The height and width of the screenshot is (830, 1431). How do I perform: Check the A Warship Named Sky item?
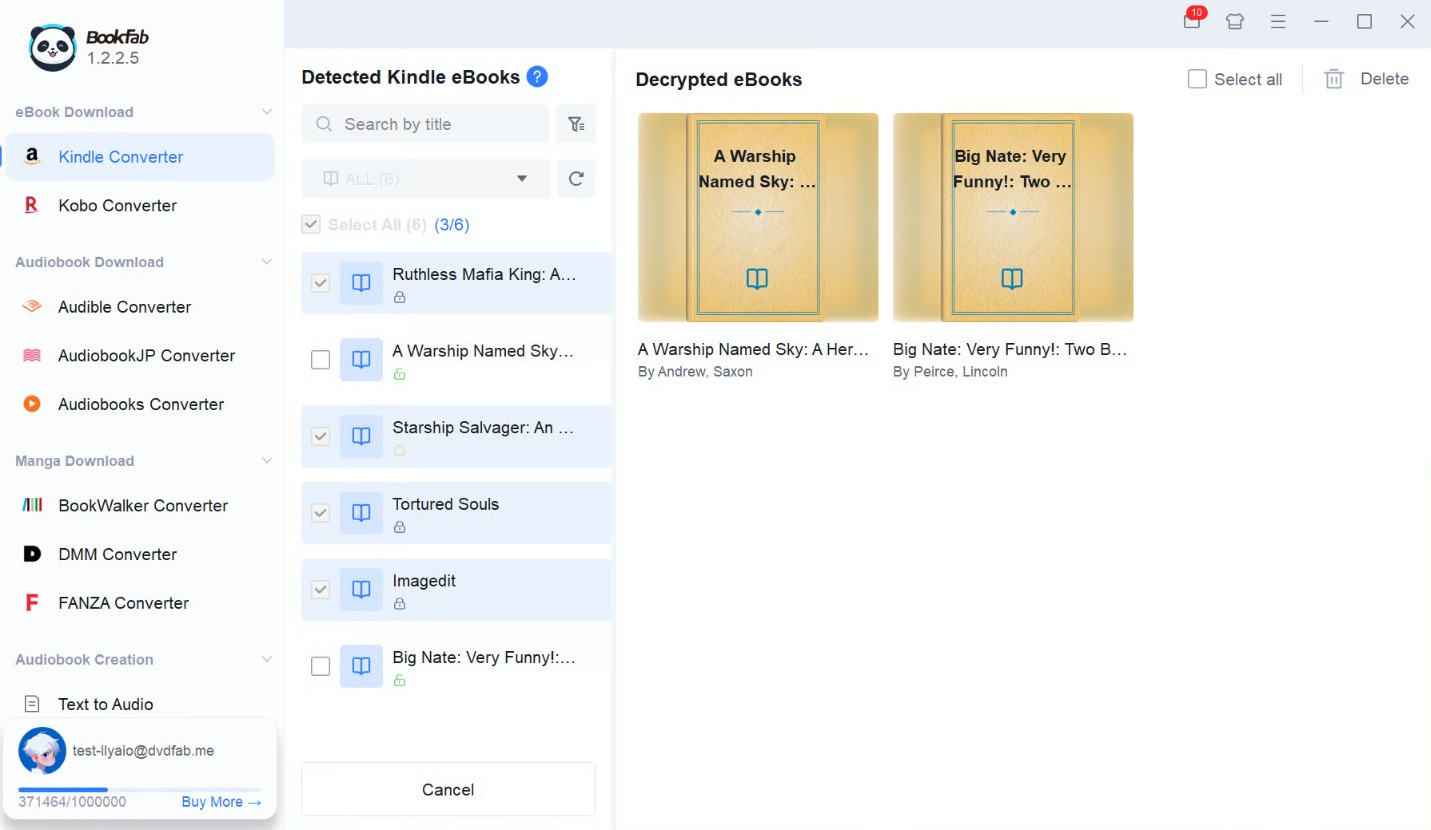pyautogui.click(x=320, y=360)
